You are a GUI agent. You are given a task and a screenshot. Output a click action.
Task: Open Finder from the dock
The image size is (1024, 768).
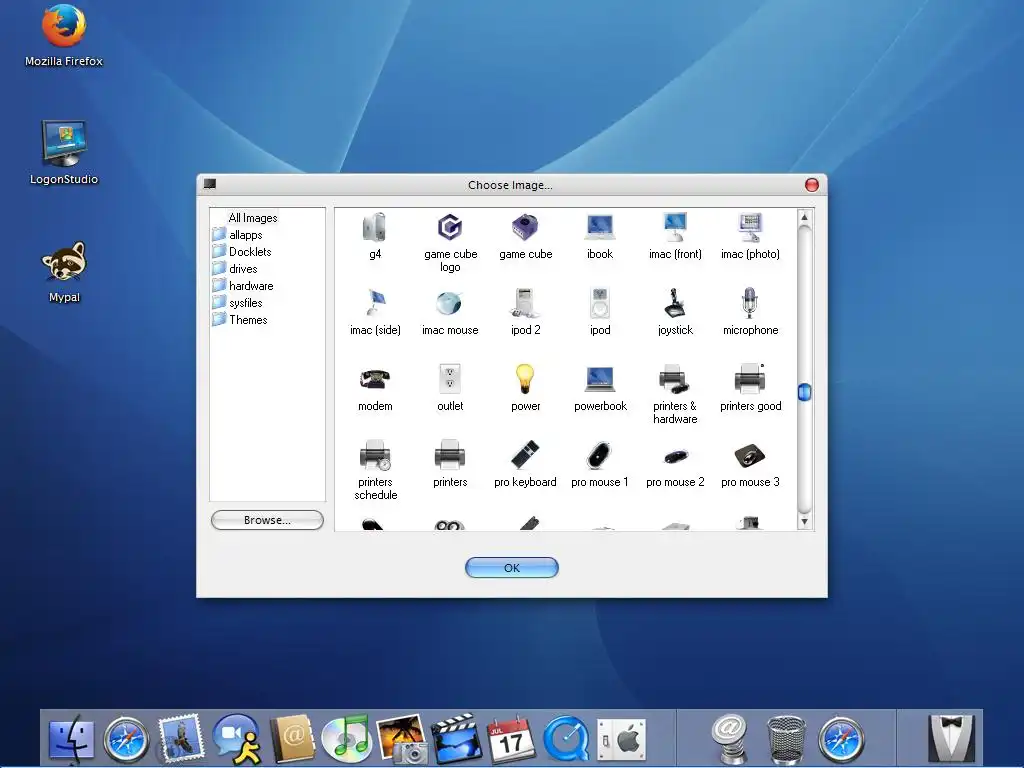tap(72, 739)
